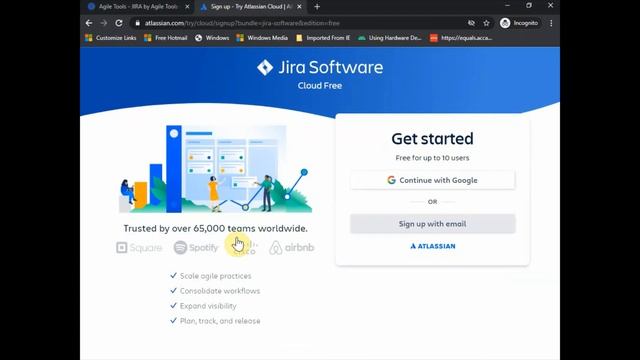
Task: Click the Square company logo
Action: click(139, 247)
